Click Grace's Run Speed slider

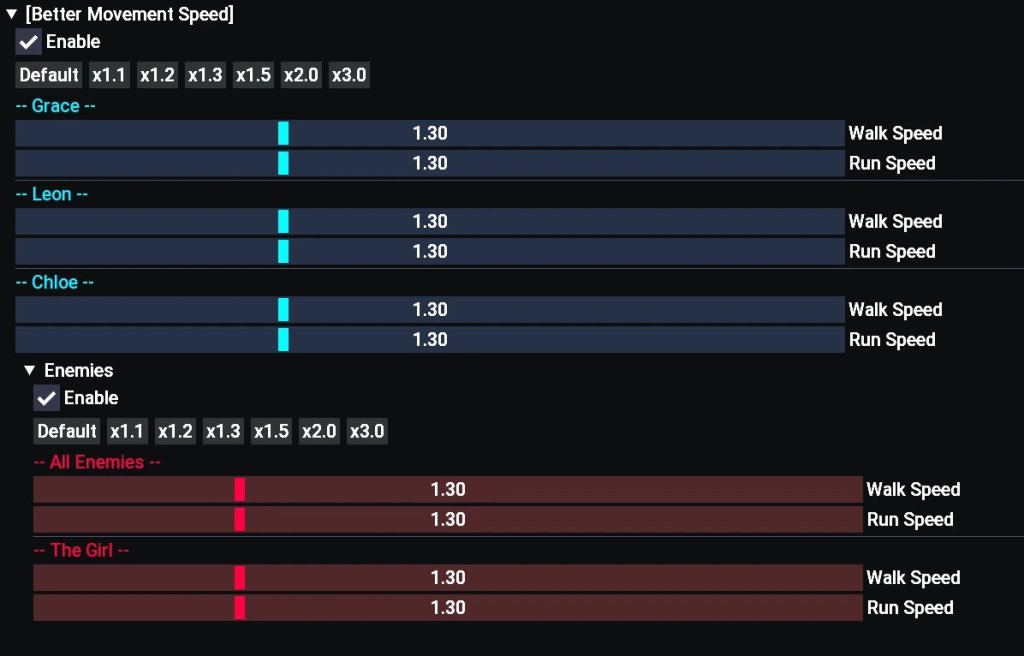430,164
